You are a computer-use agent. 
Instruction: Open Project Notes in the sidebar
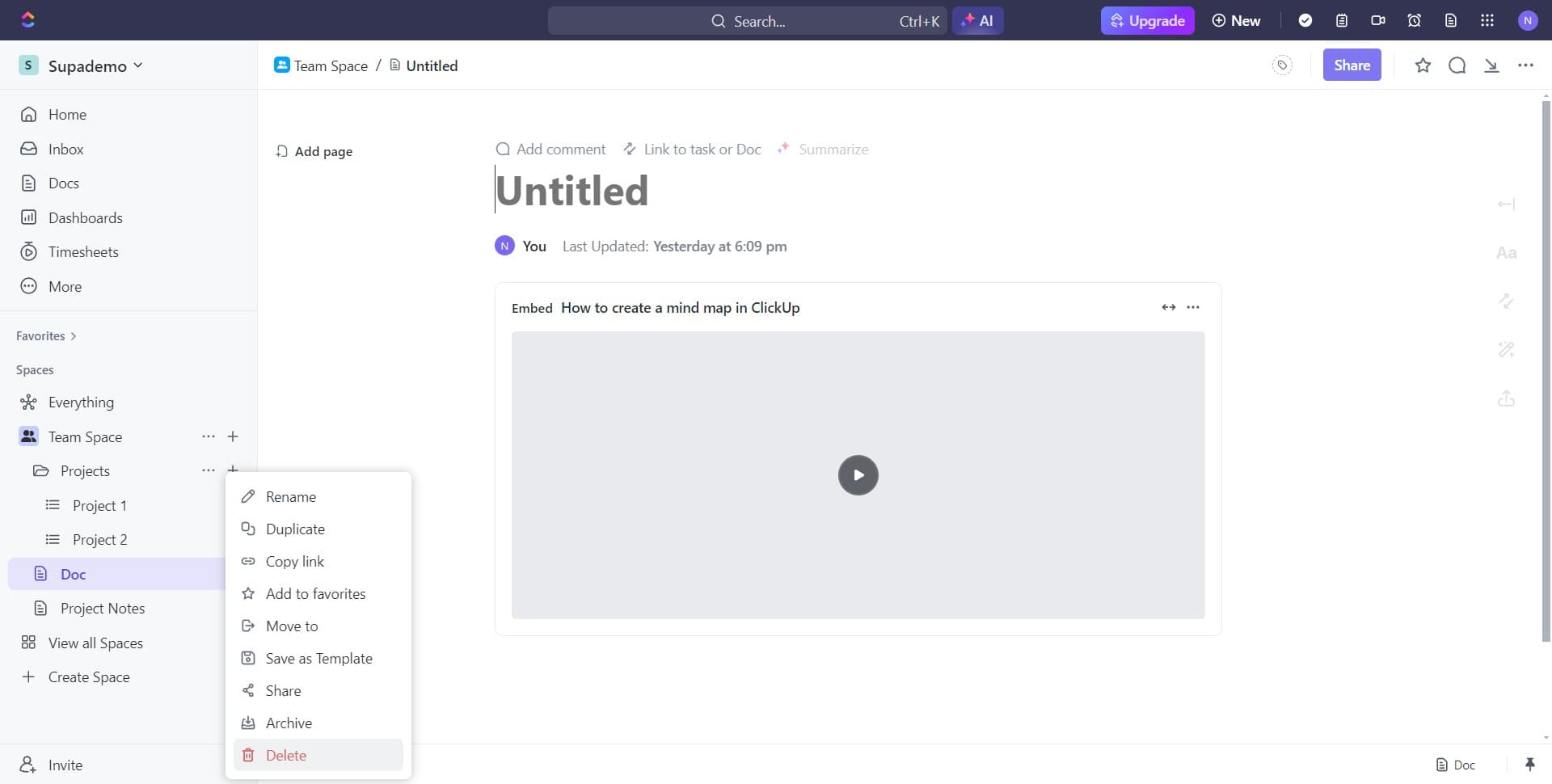click(x=103, y=609)
